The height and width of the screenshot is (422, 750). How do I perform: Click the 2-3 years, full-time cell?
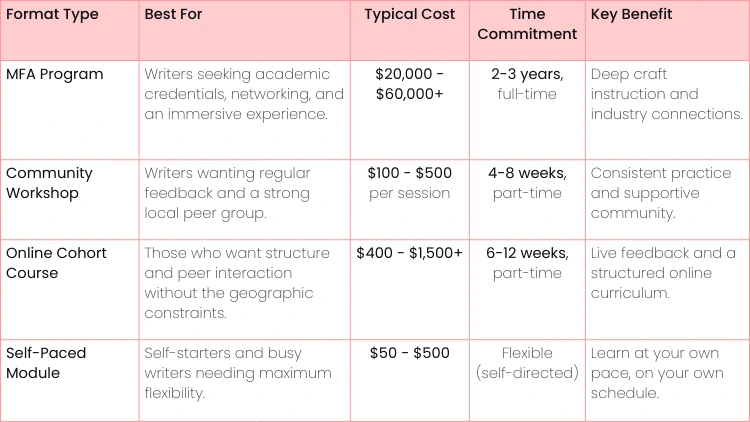coord(527,84)
